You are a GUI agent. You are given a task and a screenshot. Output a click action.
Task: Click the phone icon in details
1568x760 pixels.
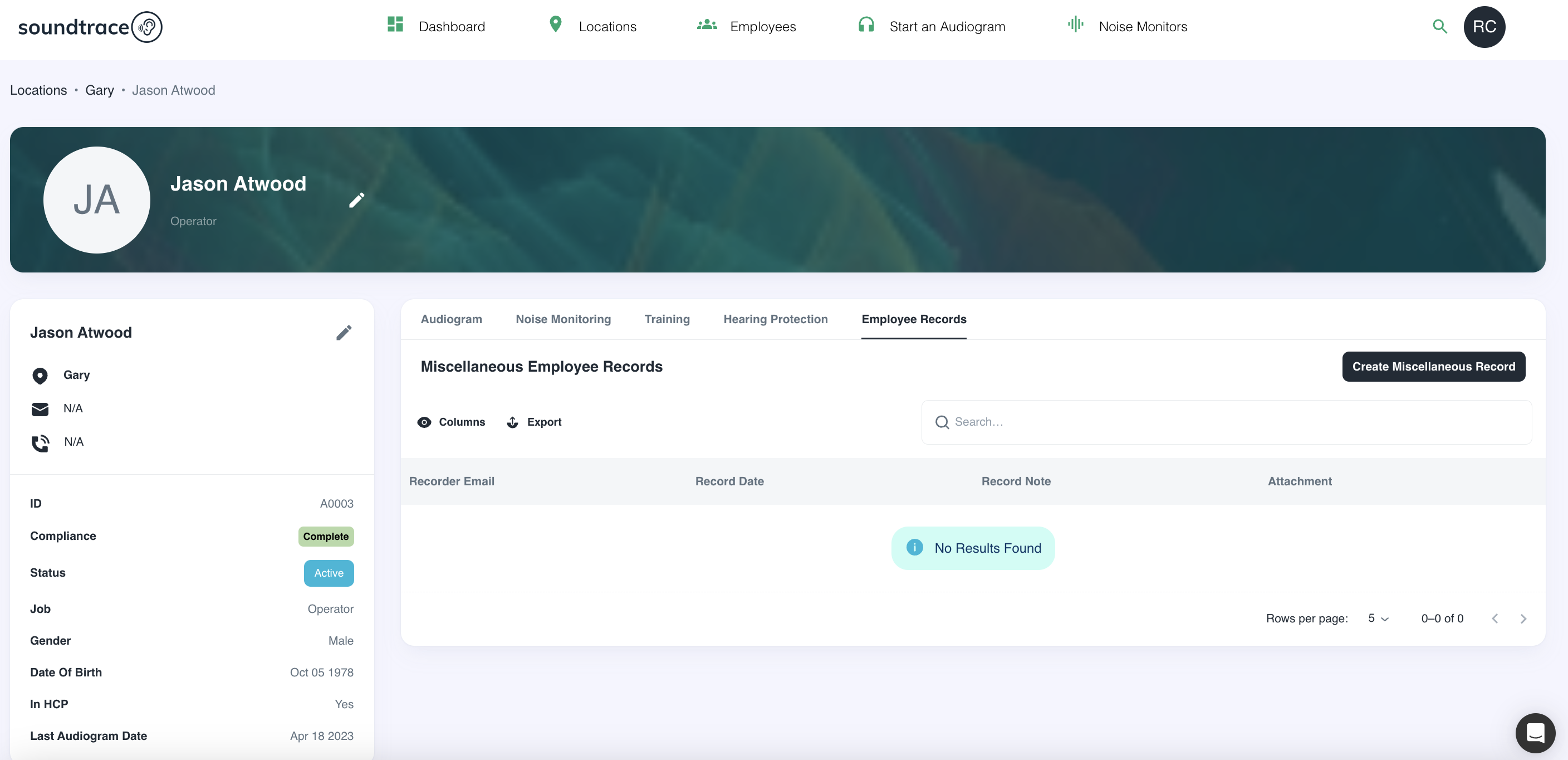(x=40, y=443)
